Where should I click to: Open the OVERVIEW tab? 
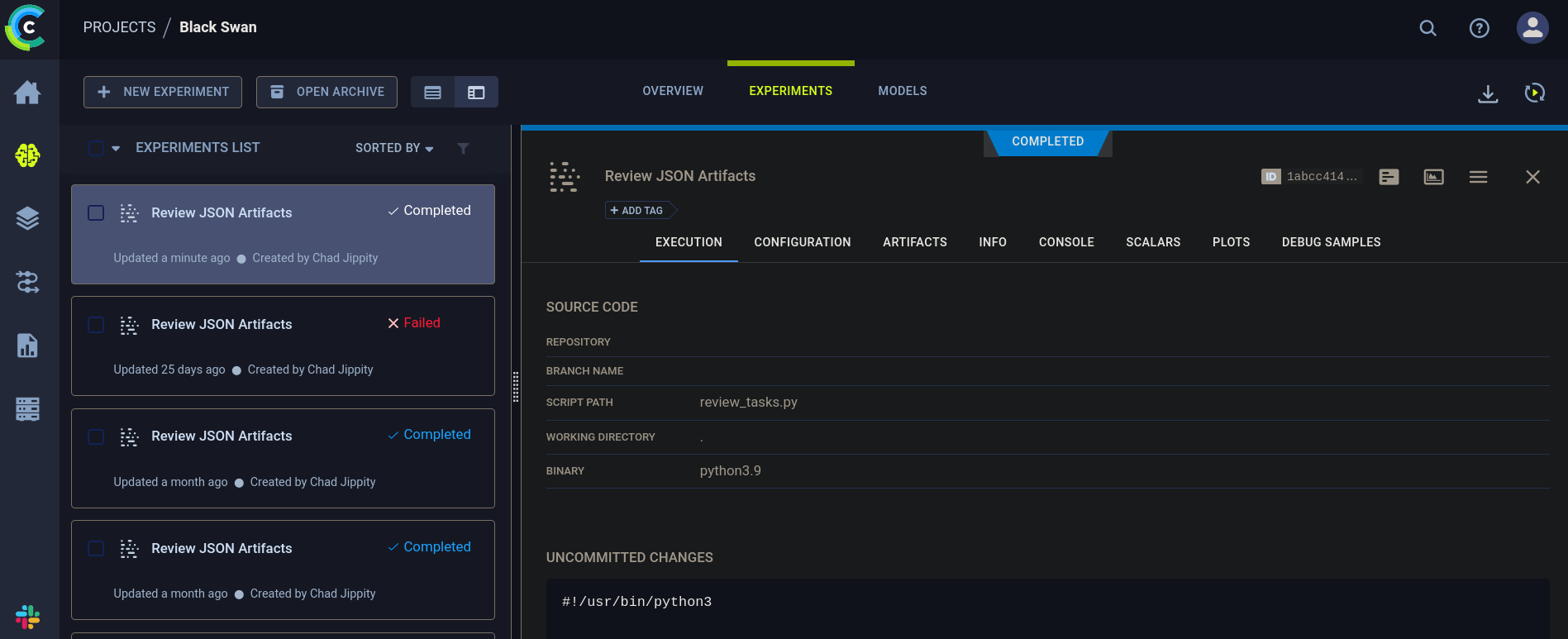[673, 91]
